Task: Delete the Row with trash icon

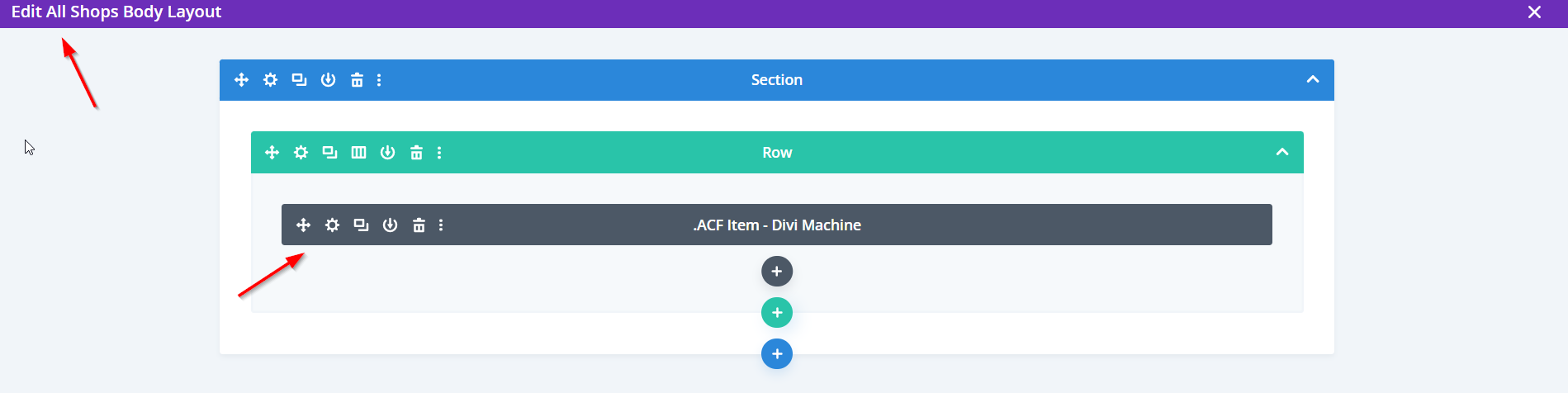Action: [416, 153]
